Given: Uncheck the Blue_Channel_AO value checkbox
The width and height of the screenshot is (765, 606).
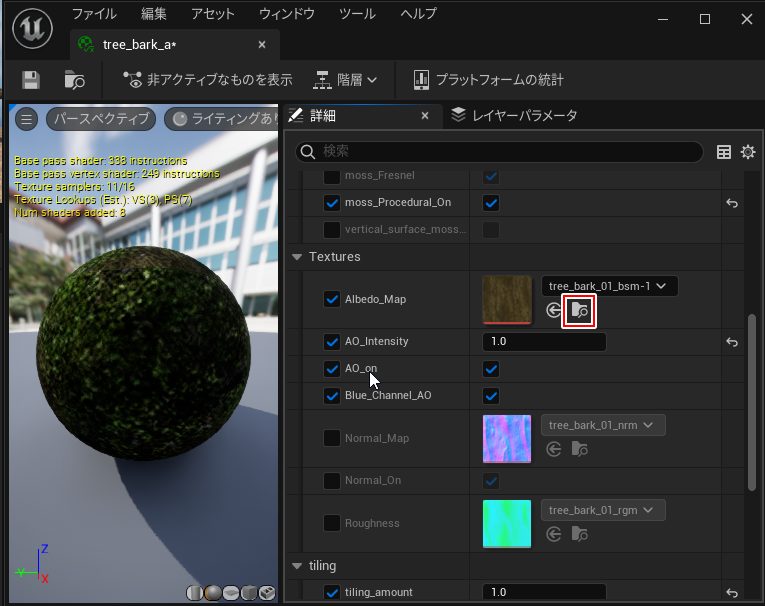Looking at the screenshot, I should coord(491,395).
